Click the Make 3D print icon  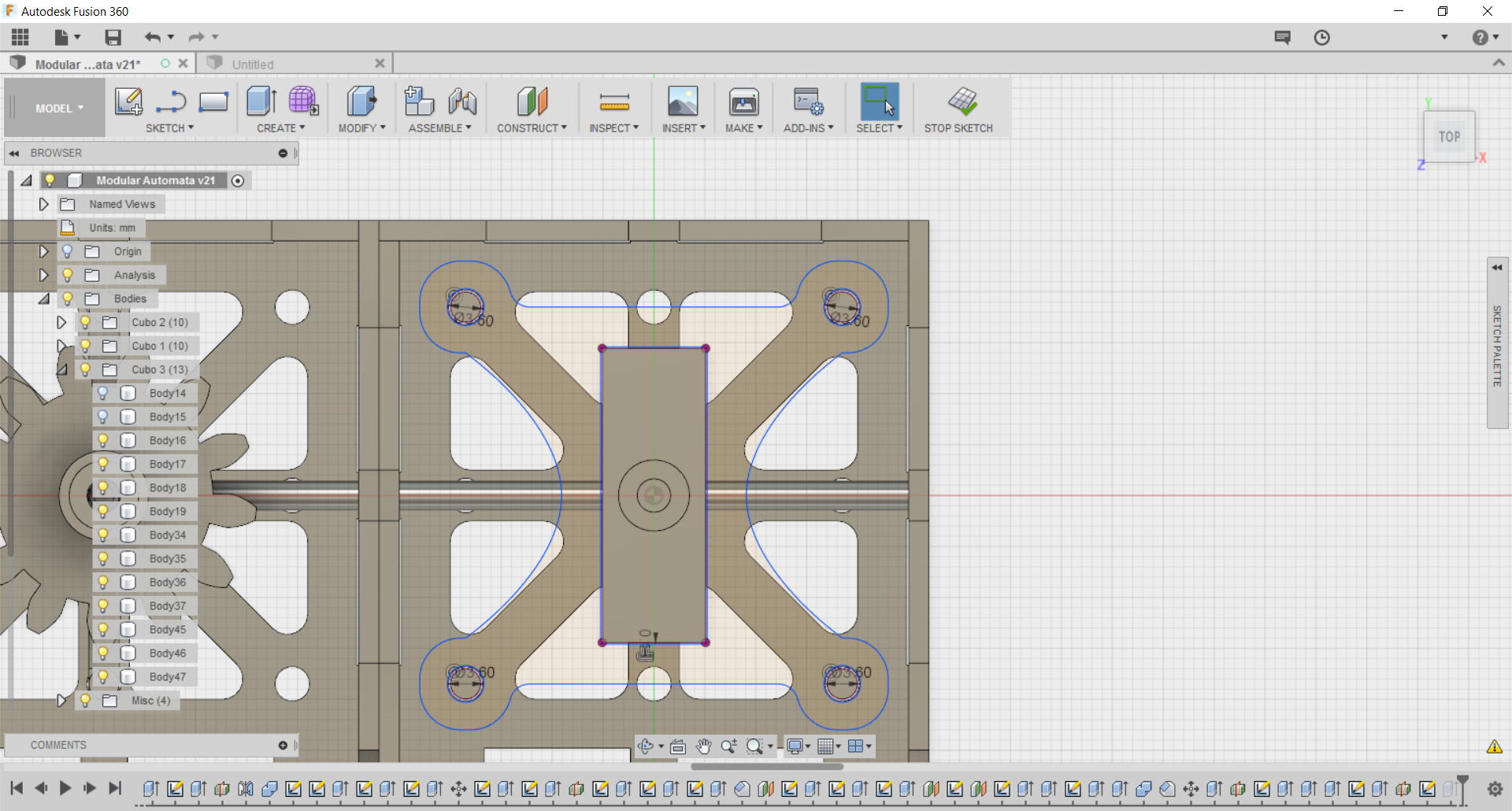(743, 102)
